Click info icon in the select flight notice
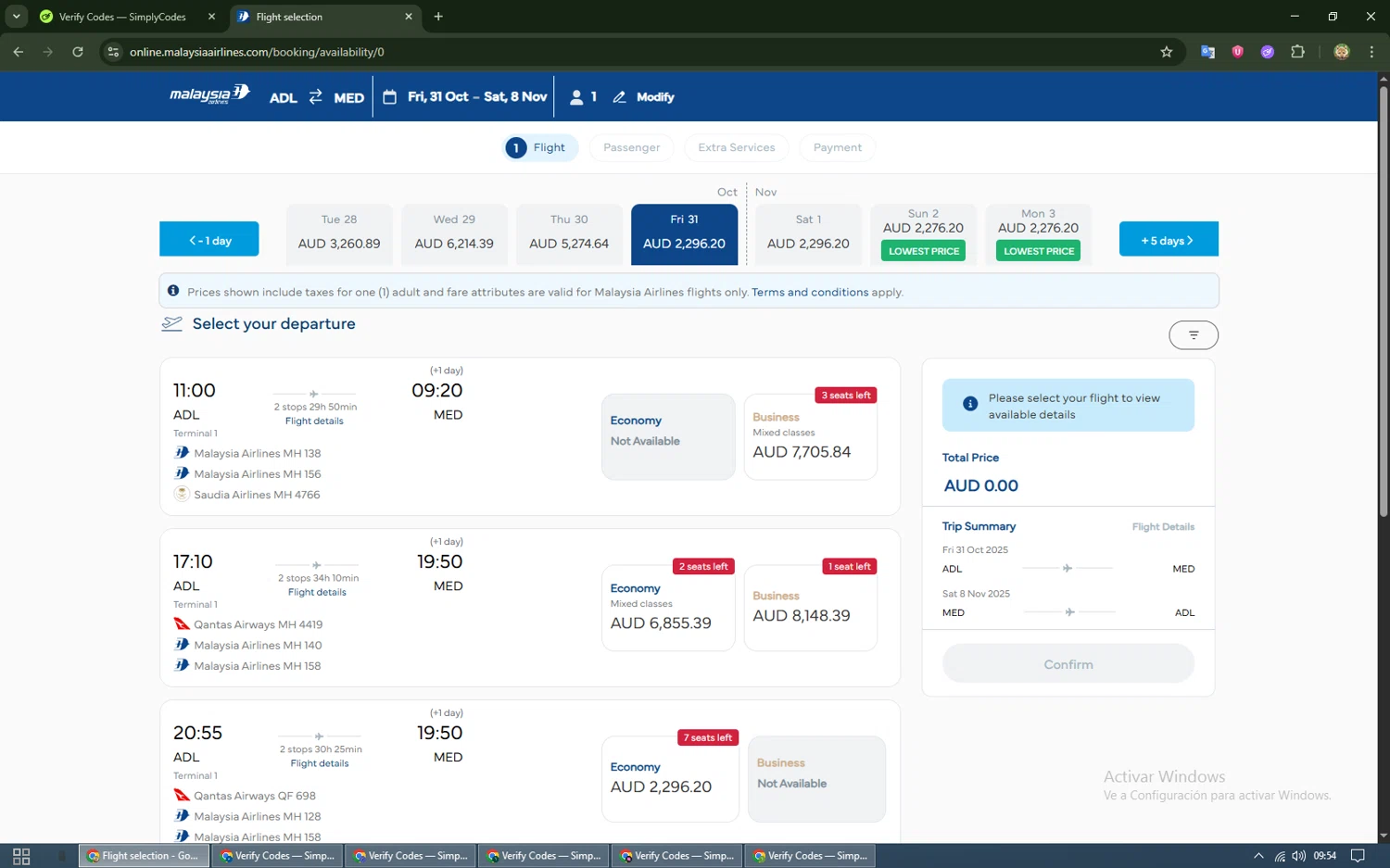The width and height of the screenshot is (1390, 868). point(970,404)
